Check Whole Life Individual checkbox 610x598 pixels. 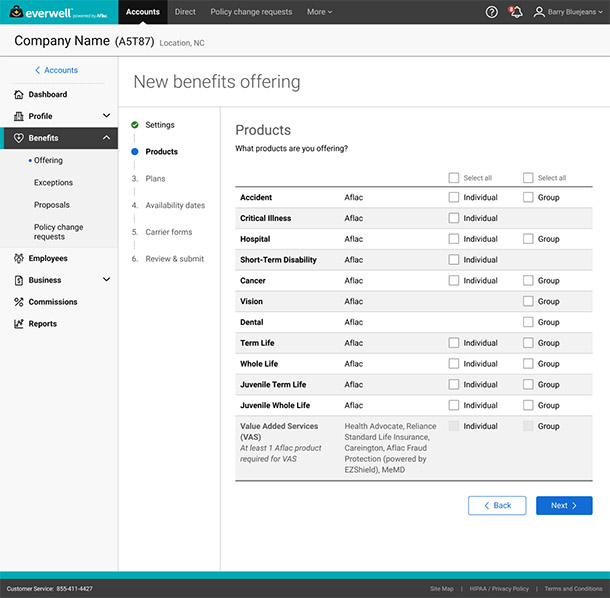pos(454,364)
